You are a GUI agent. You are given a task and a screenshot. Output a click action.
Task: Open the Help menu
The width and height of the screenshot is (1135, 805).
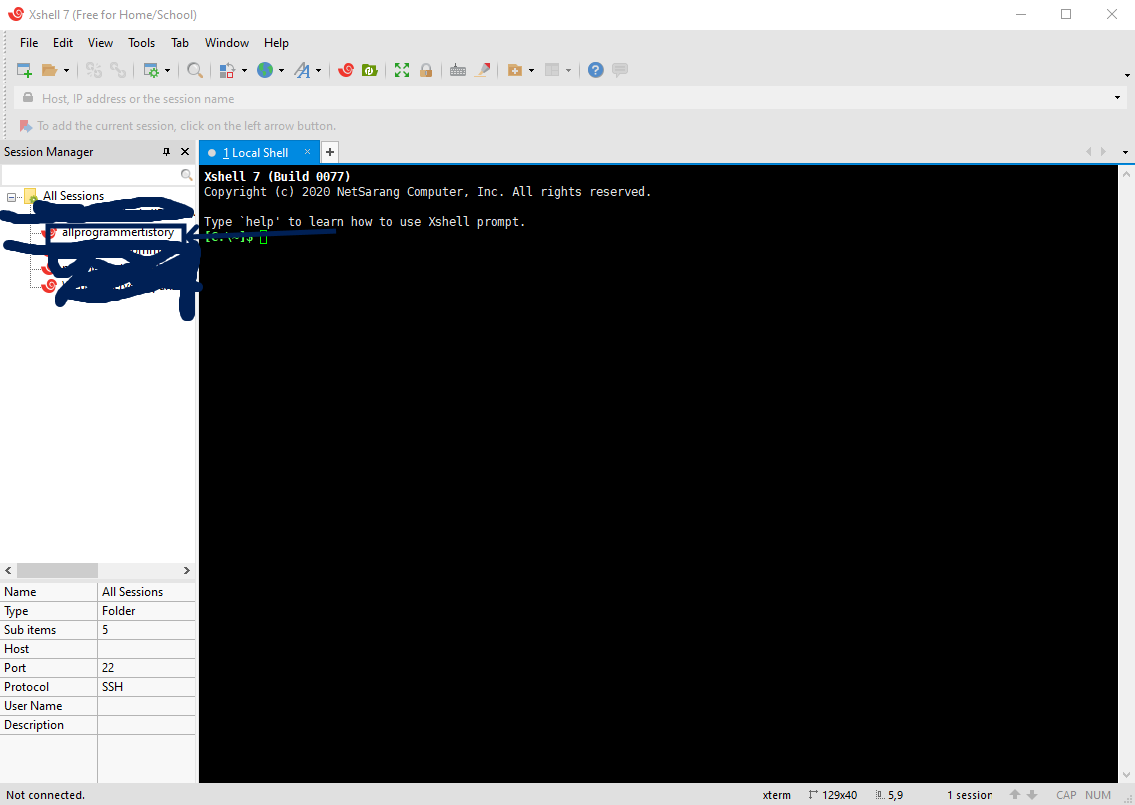276,43
